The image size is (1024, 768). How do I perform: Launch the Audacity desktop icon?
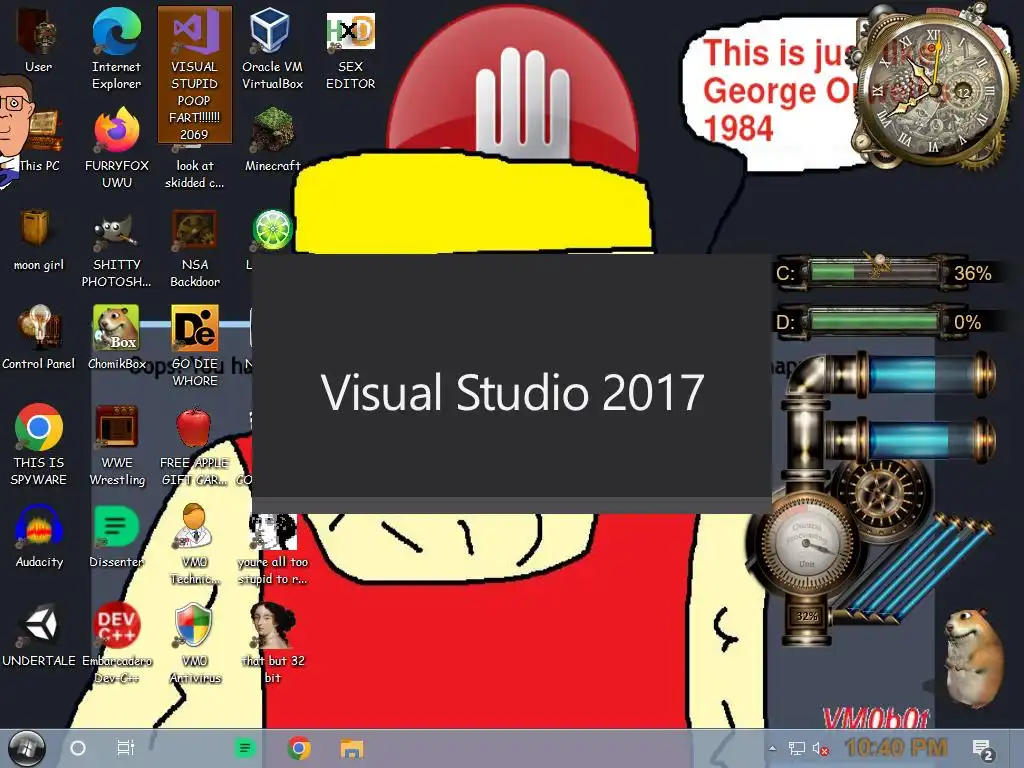click(x=39, y=536)
